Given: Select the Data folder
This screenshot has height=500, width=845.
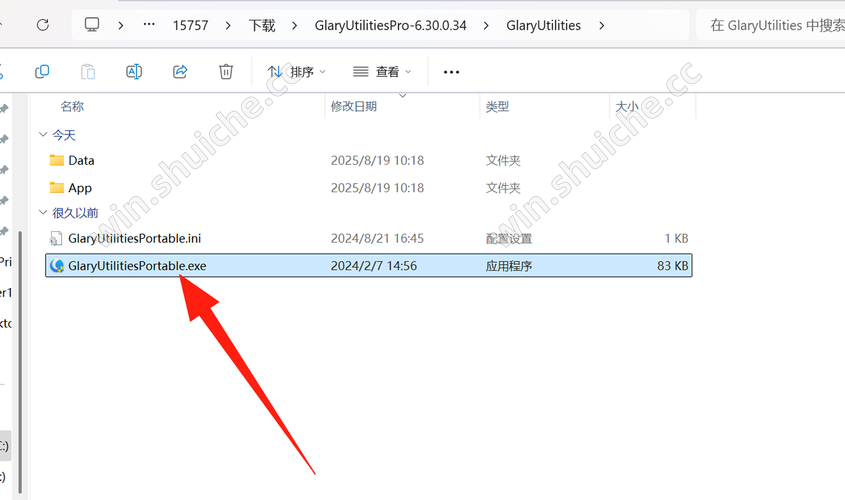Looking at the screenshot, I should click(x=81, y=161).
